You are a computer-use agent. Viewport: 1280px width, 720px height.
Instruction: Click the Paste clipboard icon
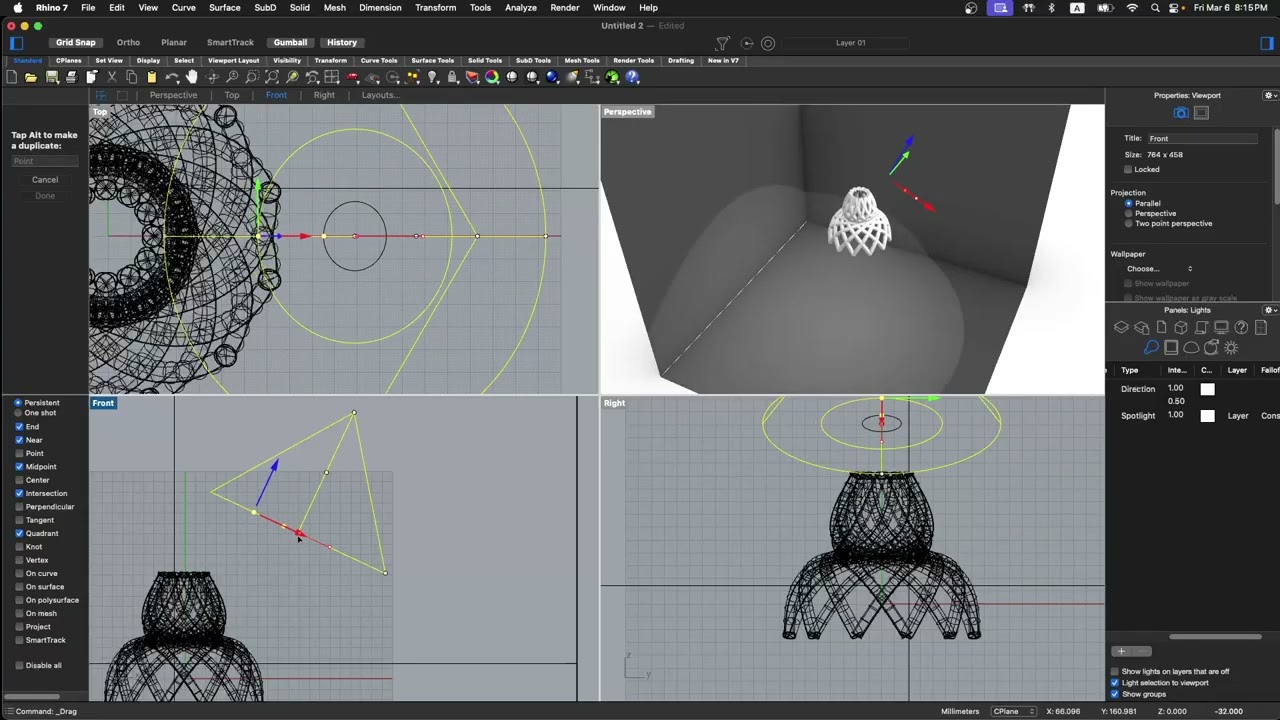(x=152, y=77)
